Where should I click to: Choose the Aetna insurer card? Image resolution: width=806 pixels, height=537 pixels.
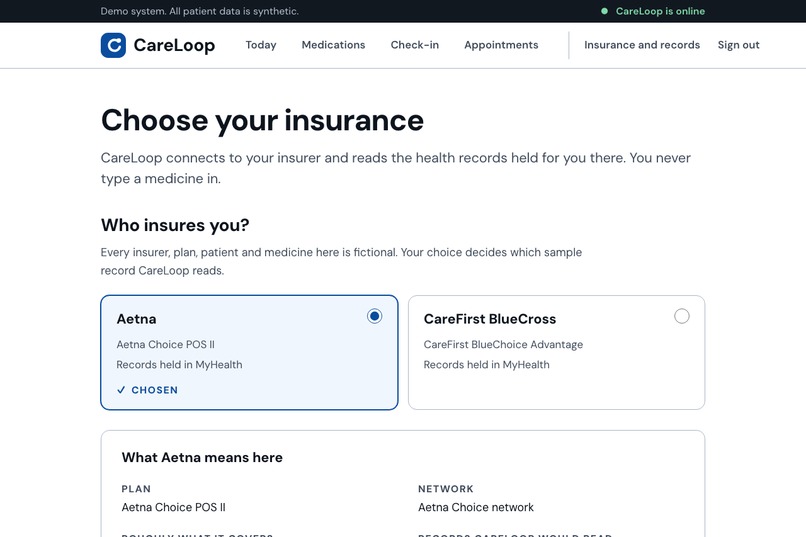[x=249, y=353]
